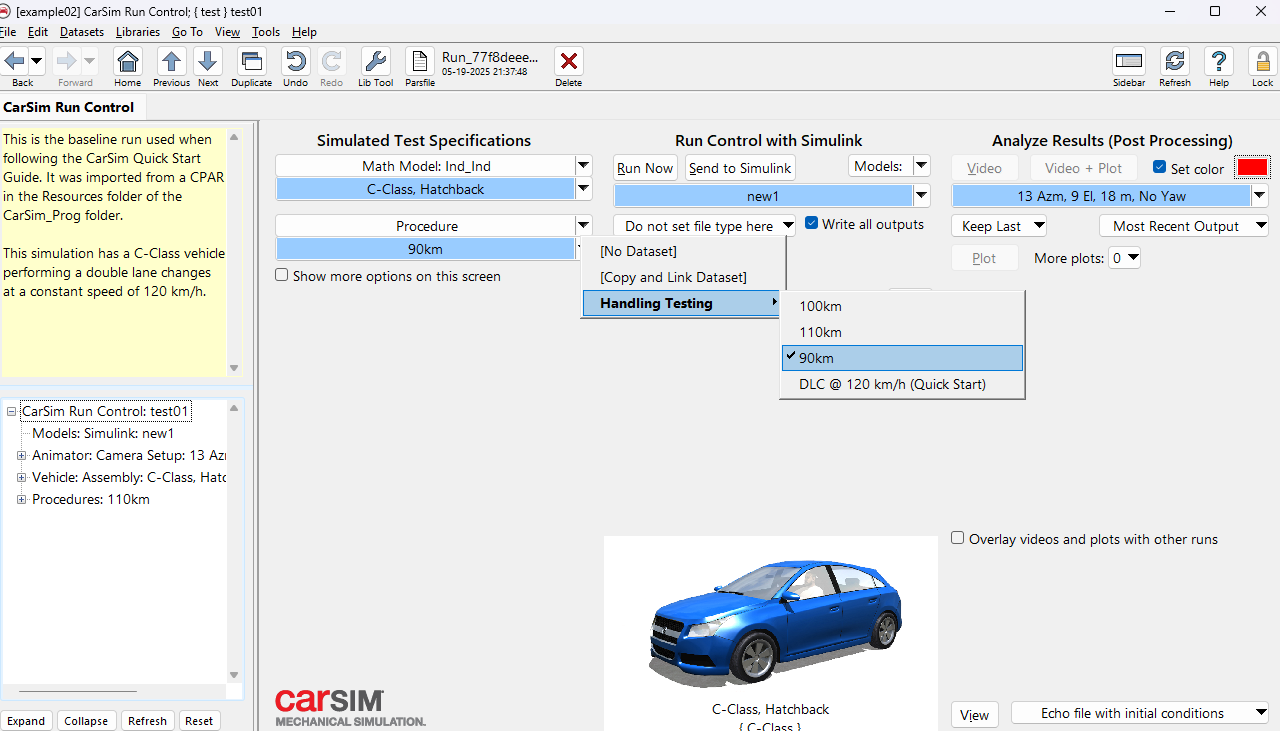Image resolution: width=1280 pixels, height=731 pixels.
Task: Open the Keep Last dropdown
Action: 999,226
